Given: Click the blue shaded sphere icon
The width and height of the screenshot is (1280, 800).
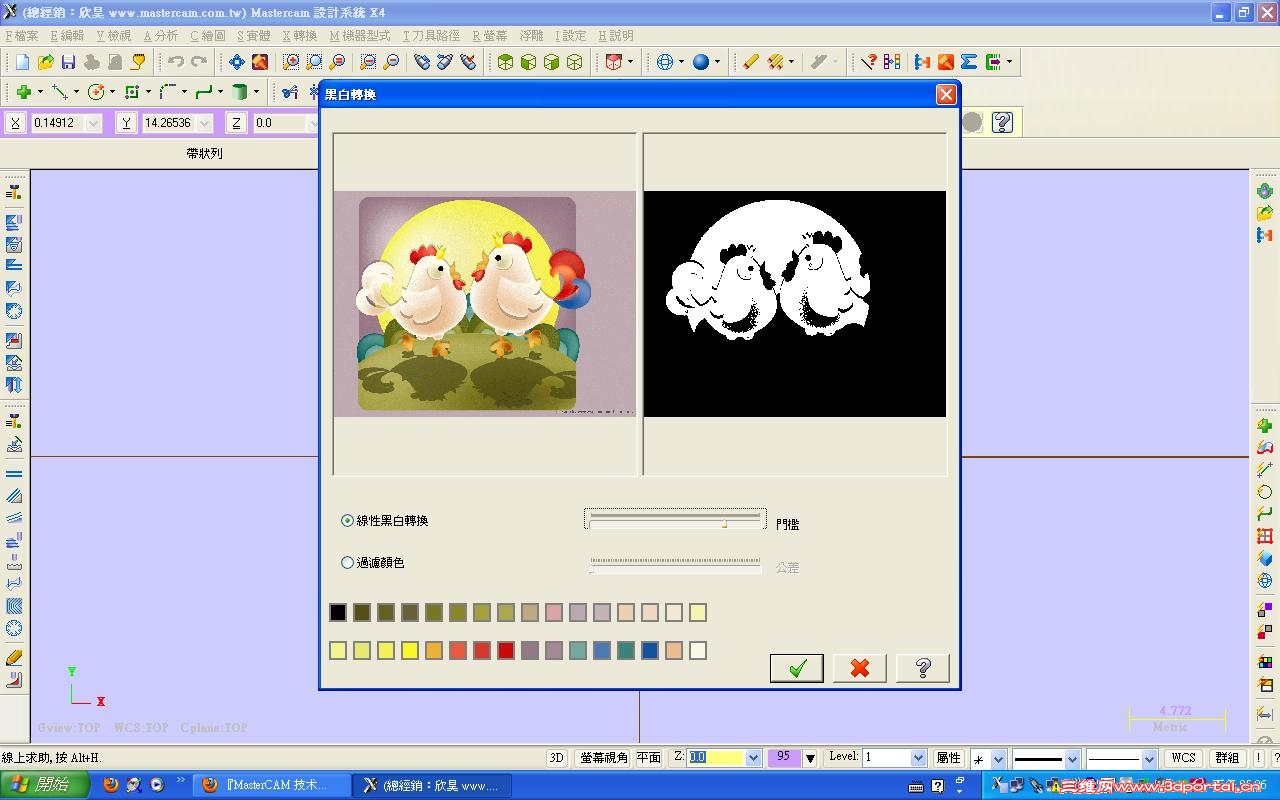Looking at the screenshot, I should click(701, 62).
